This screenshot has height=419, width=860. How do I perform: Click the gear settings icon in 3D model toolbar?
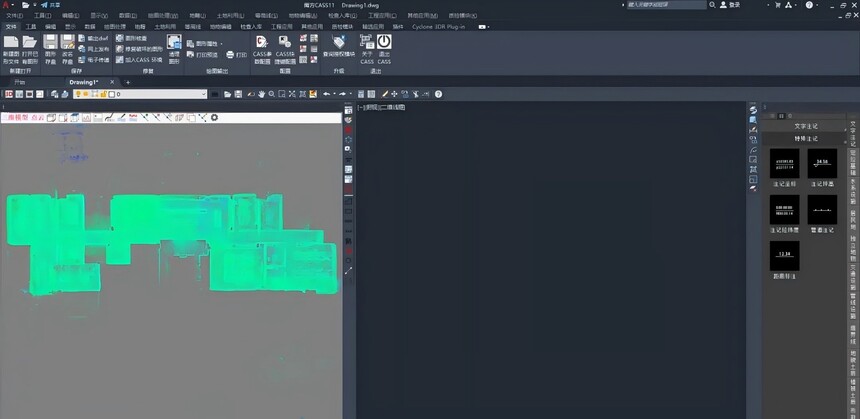click(214, 117)
